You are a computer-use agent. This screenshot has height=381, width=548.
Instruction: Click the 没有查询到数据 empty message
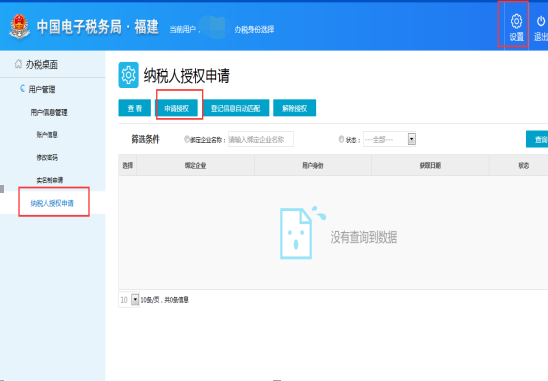pyautogui.click(x=364, y=237)
